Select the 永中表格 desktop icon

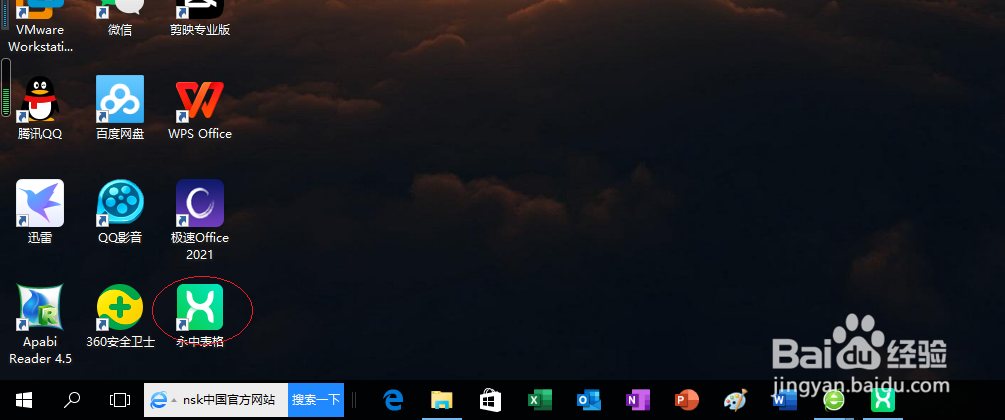click(x=200, y=316)
